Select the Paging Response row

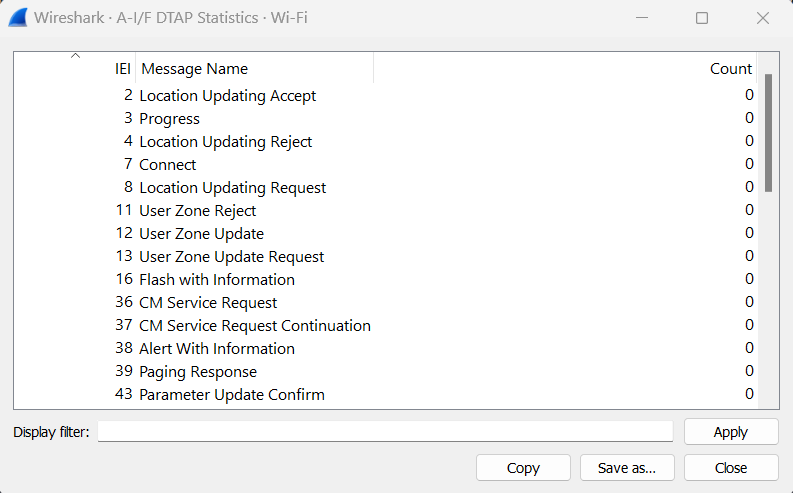point(198,372)
